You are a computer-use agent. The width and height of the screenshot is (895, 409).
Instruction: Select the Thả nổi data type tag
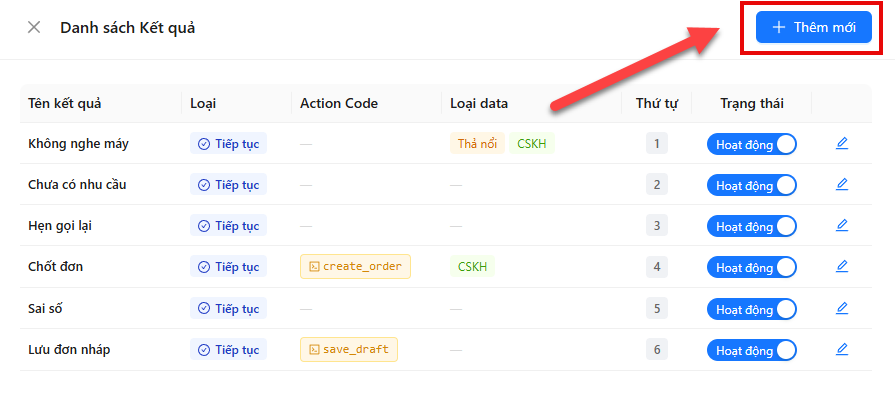(477, 144)
